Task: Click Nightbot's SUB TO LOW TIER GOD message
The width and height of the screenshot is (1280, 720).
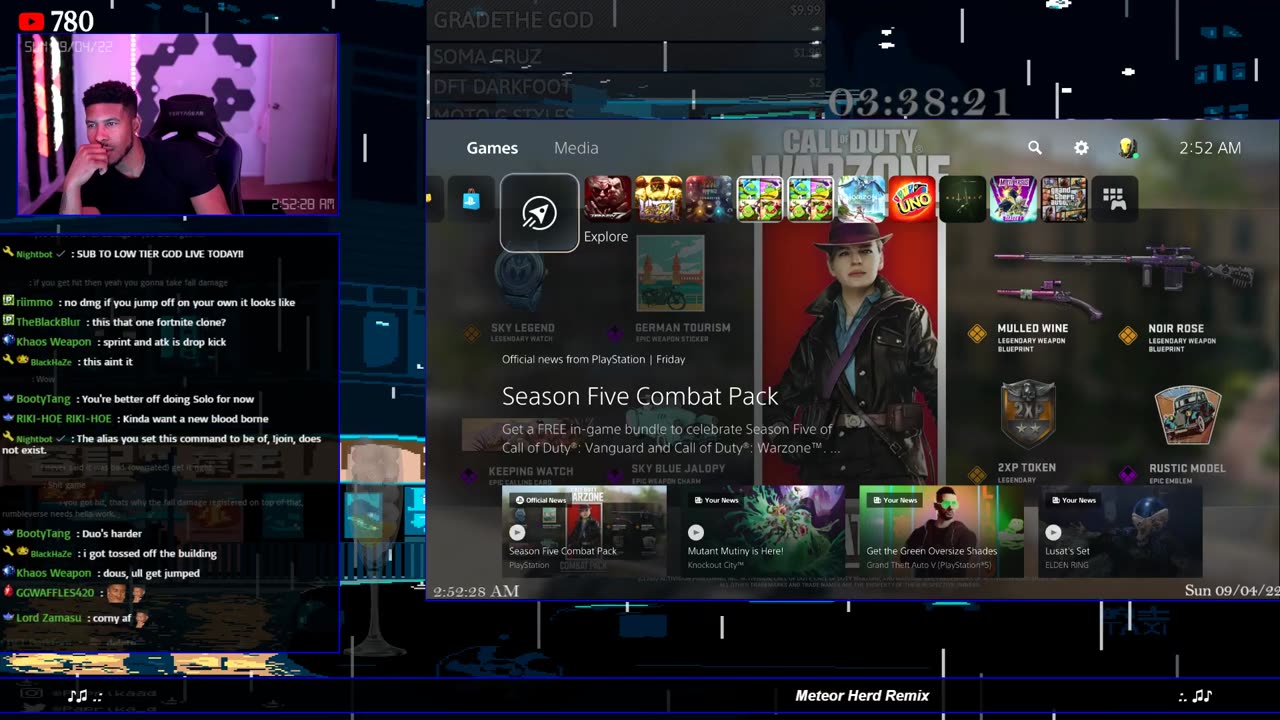Action: point(161,254)
